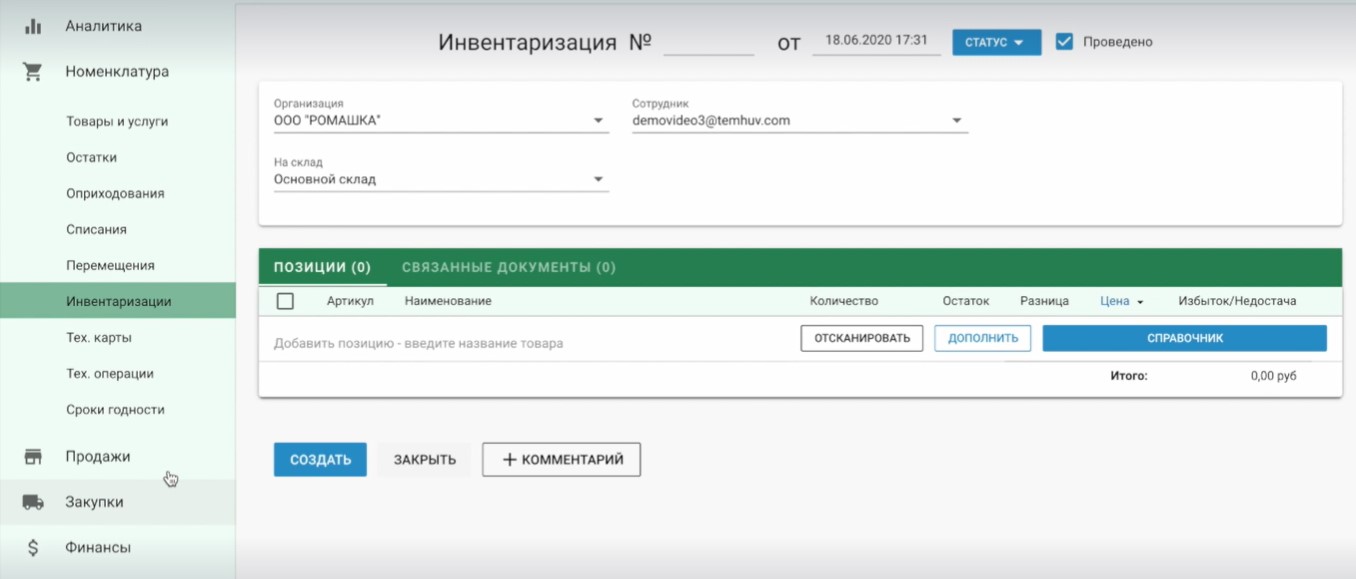Go to Оприходования in sidebar

(x=115, y=193)
